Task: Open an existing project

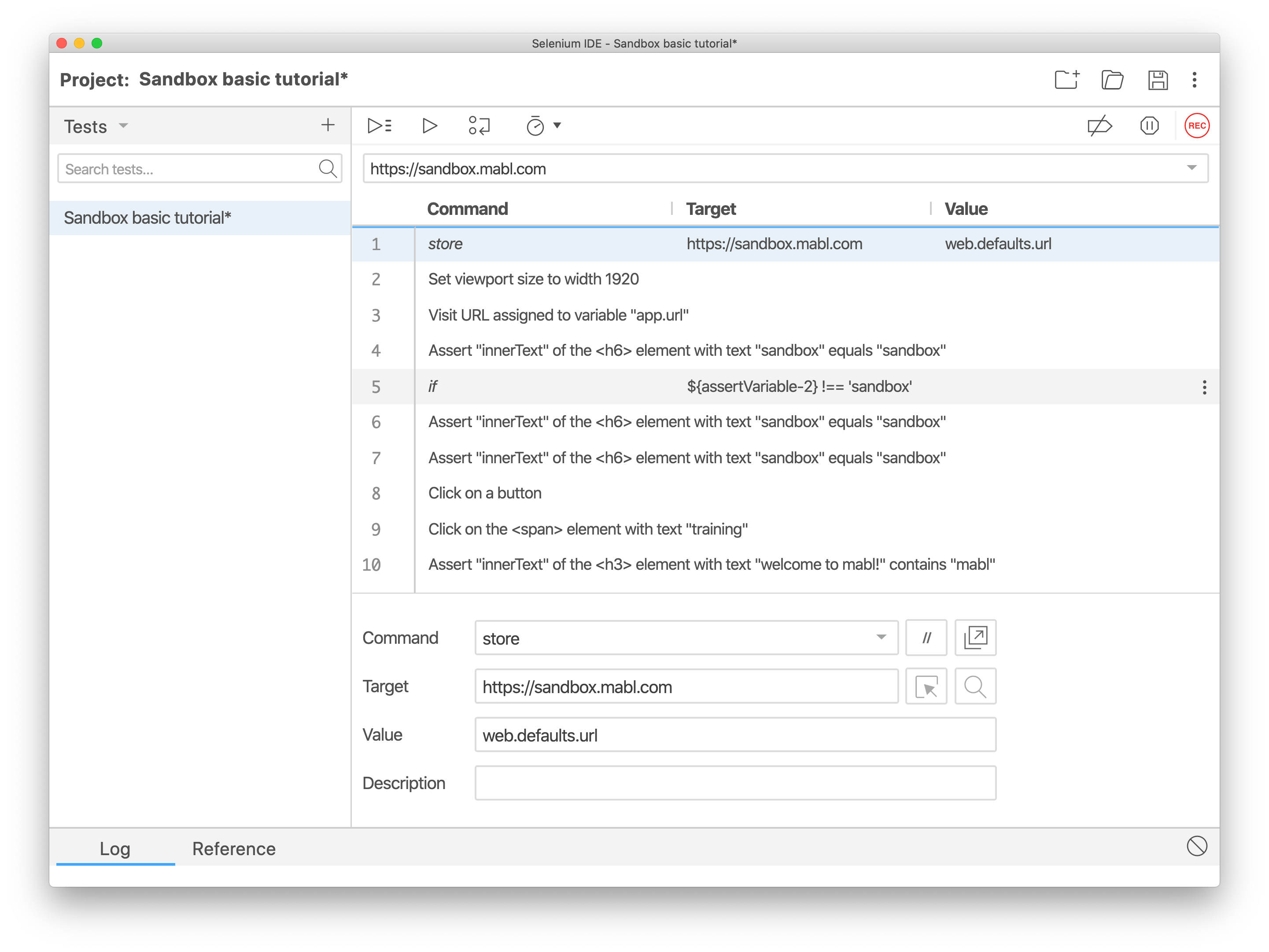Action: click(1113, 80)
